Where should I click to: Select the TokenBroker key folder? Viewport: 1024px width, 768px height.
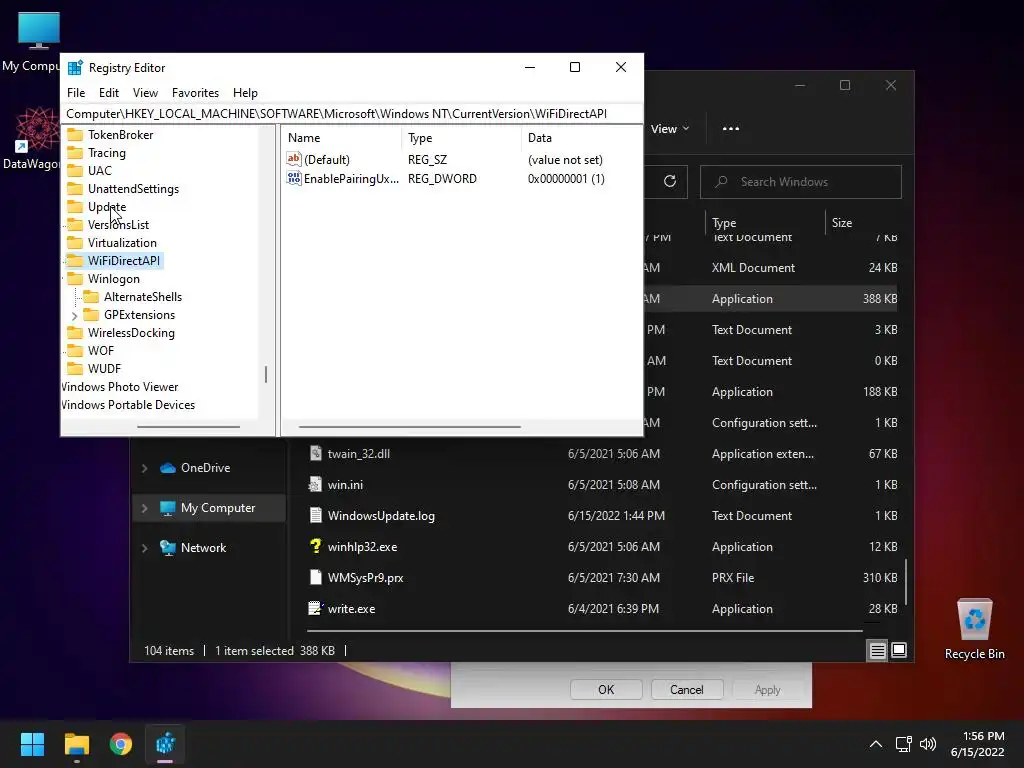pos(120,135)
